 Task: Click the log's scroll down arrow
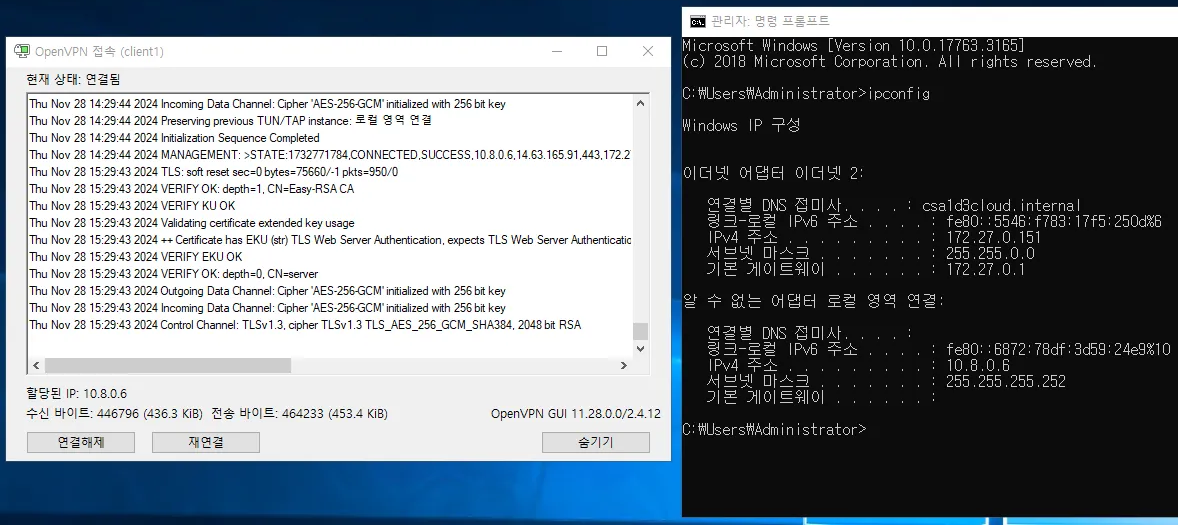(x=640, y=348)
